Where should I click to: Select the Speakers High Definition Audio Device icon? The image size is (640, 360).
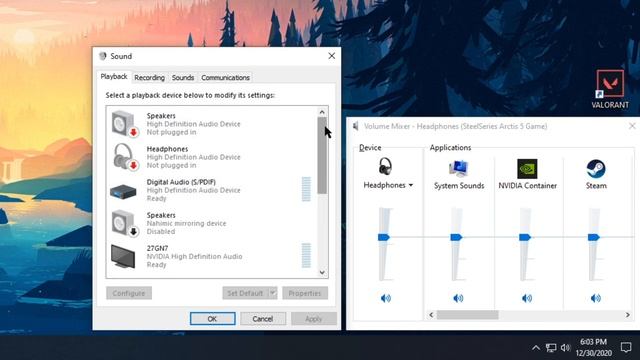point(124,123)
